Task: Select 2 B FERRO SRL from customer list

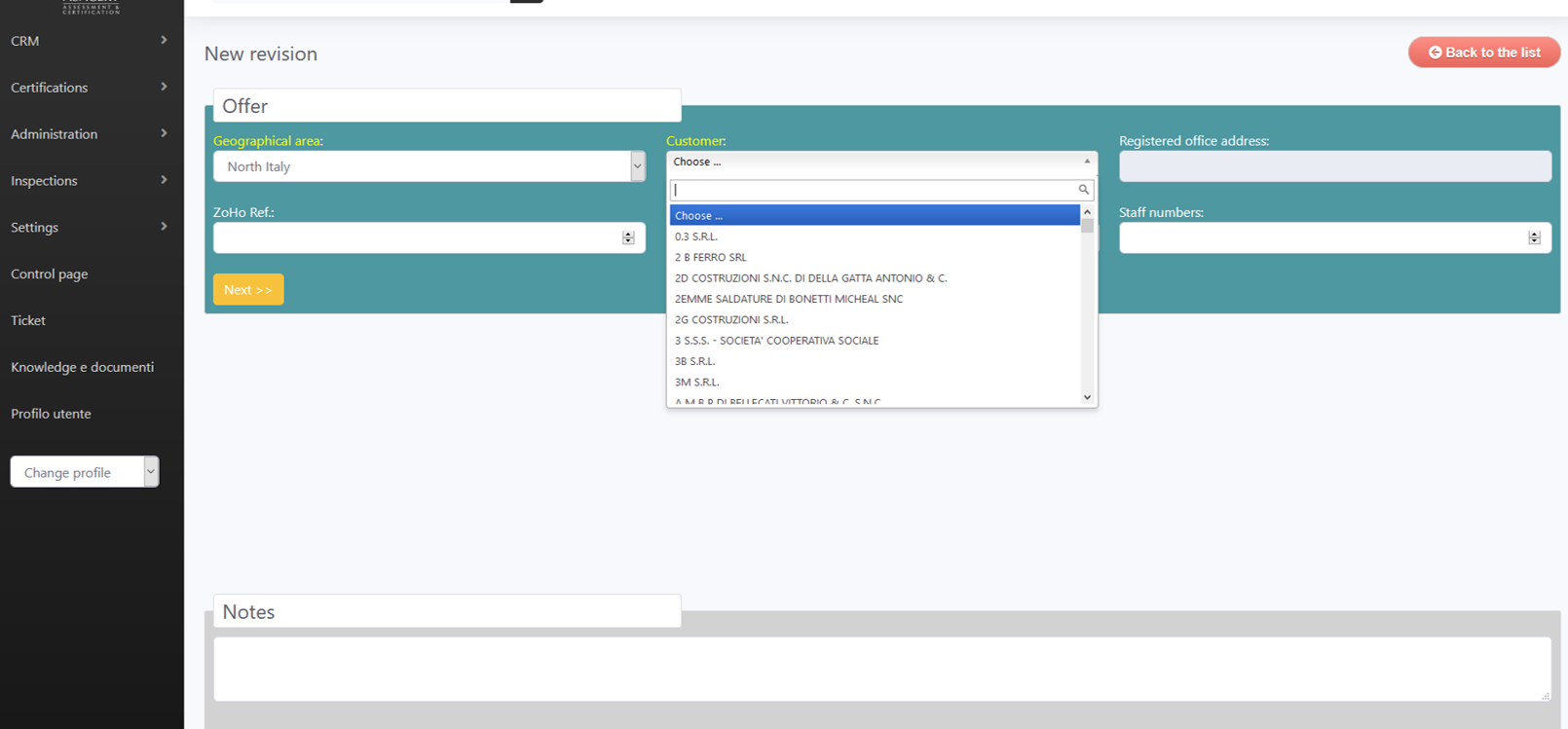Action: coord(711,258)
